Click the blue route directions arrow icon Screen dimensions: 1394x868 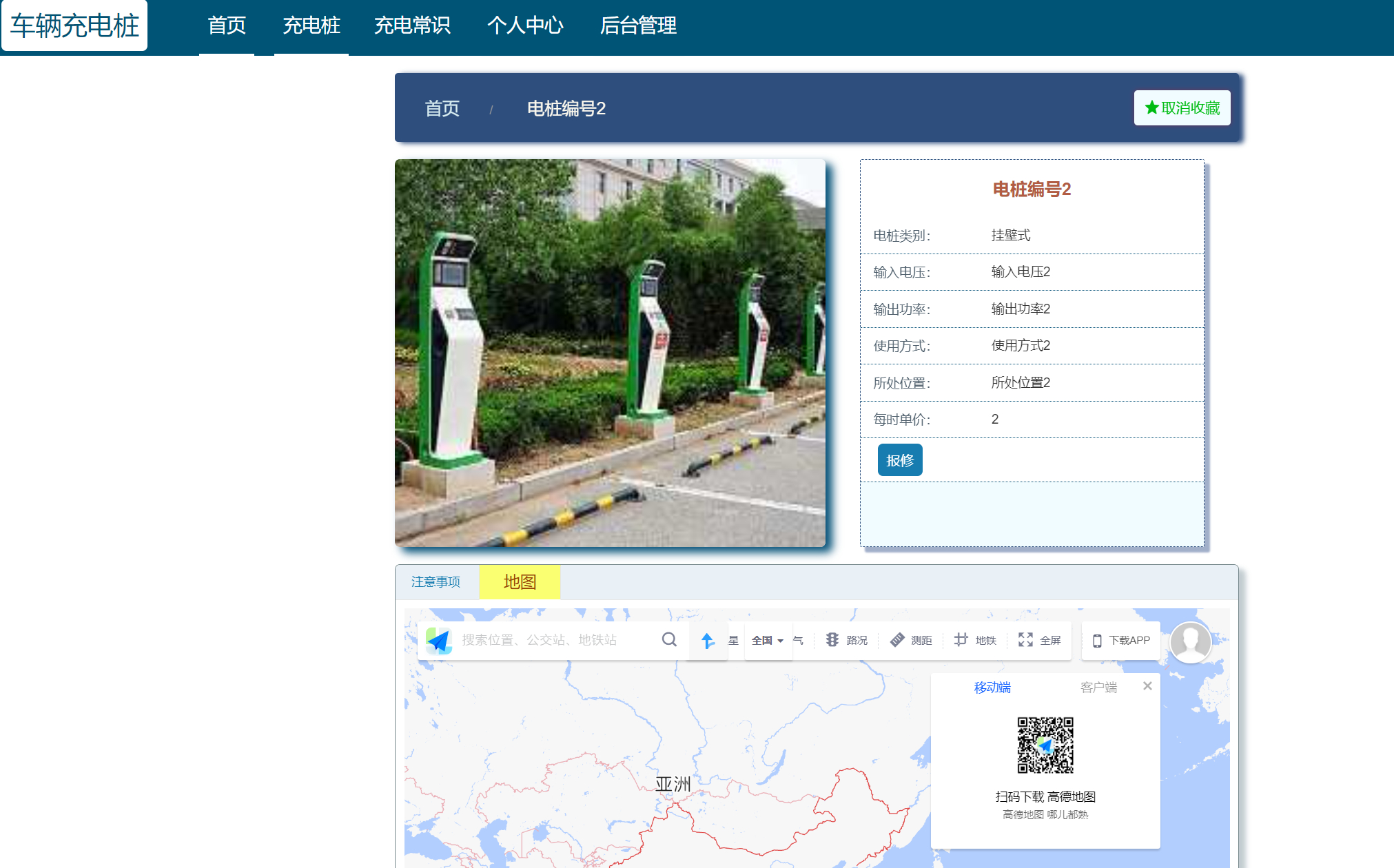(x=708, y=641)
